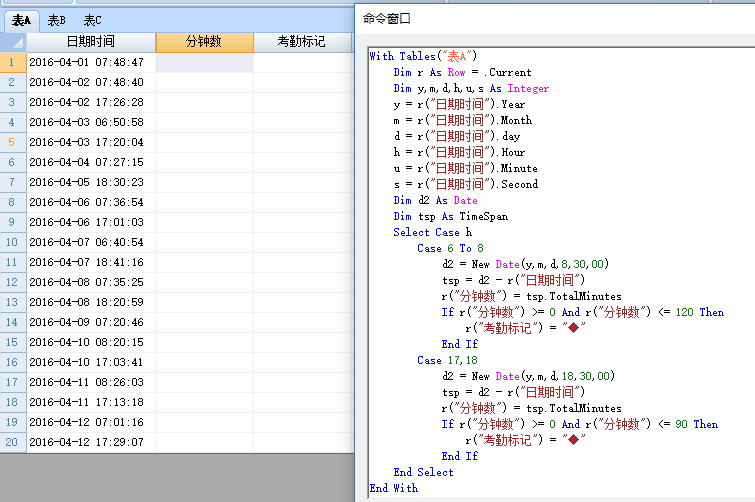Switch to the 表B tab
755x502 pixels.
point(57,20)
